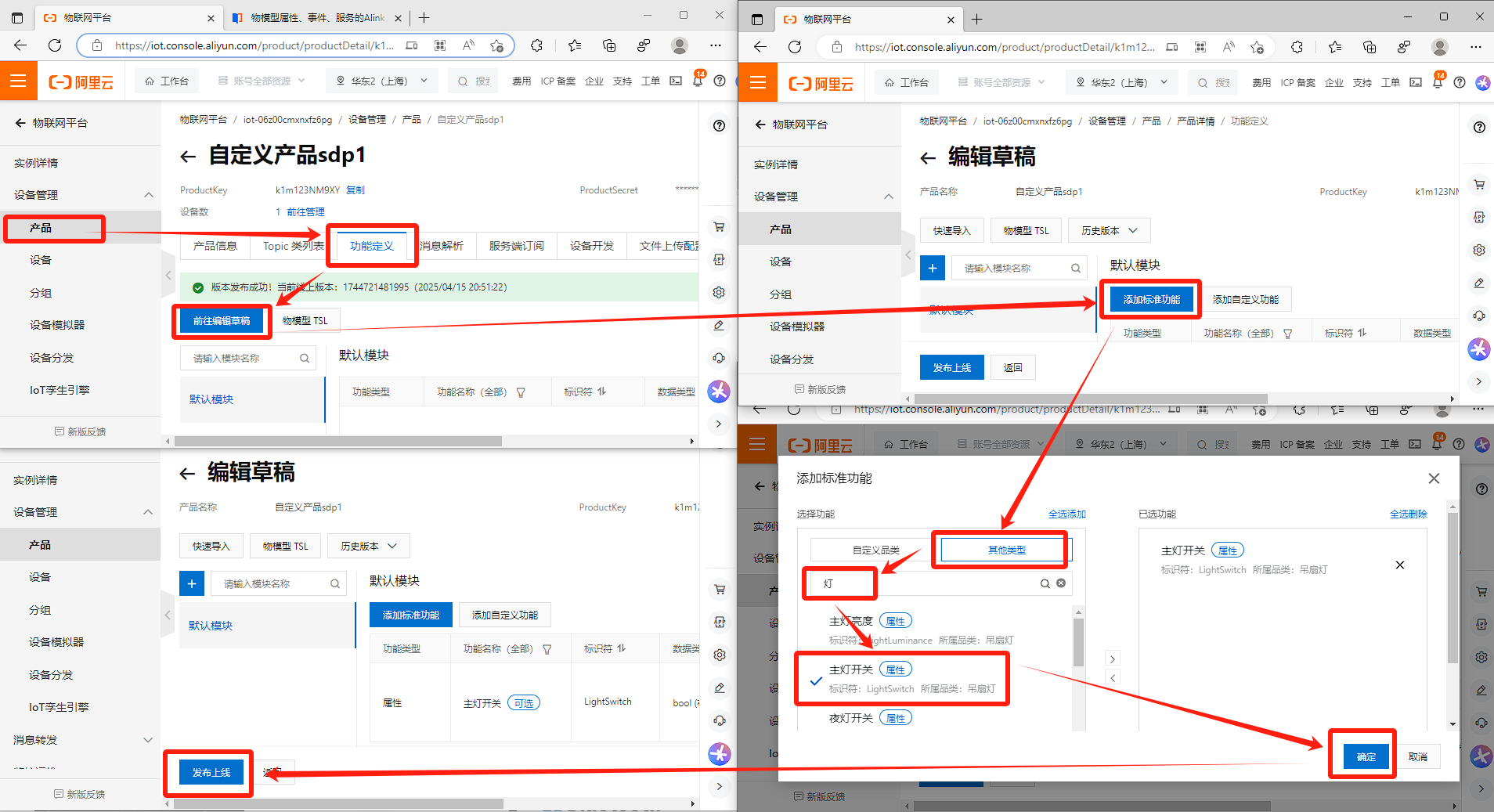Click gear icon in top-left right sidebar
The image size is (1494, 812).
point(719,293)
